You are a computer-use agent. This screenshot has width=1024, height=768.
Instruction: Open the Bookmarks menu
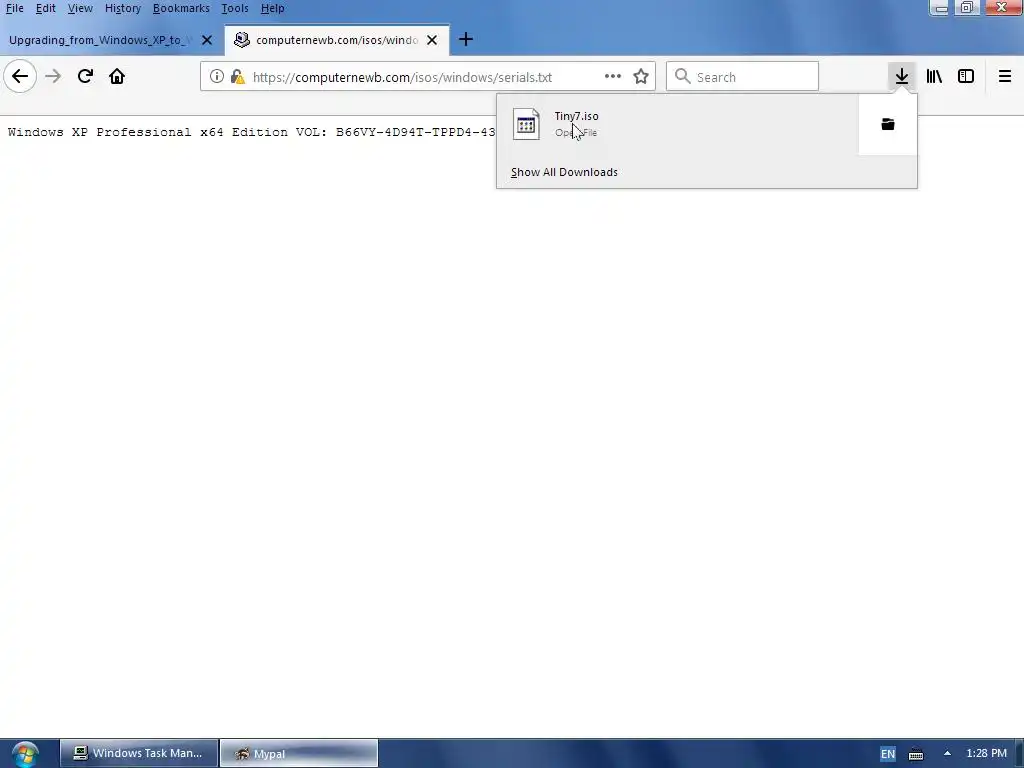pyautogui.click(x=181, y=8)
